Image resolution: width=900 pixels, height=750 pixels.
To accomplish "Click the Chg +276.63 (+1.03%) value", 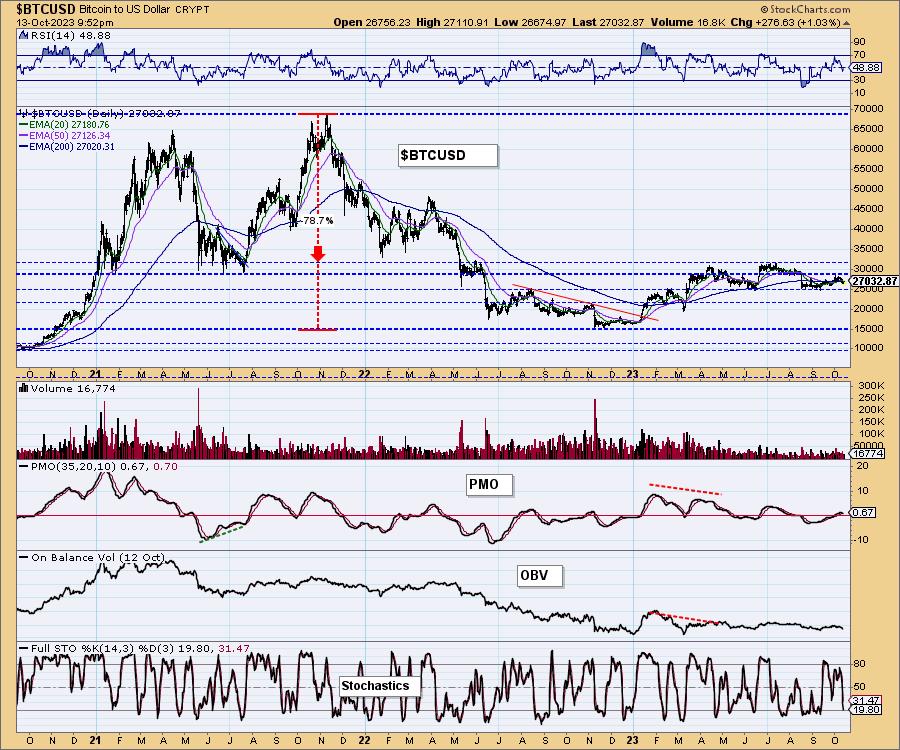I will [x=786, y=22].
